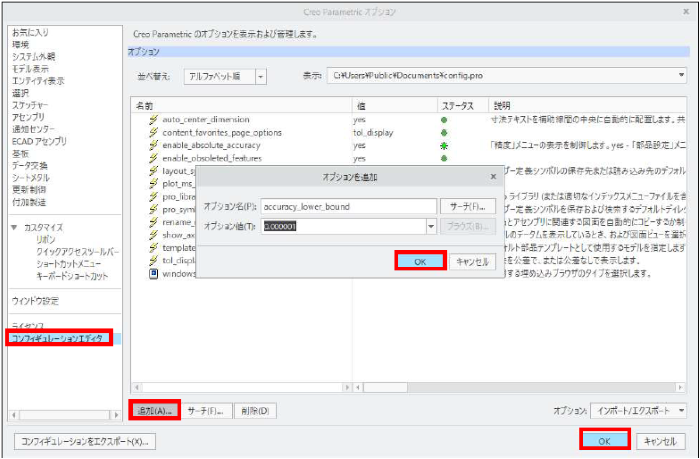The image size is (700, 459).
Task: Select the auto_center_dimension option row
Action: pyautogui.click(x=408, y=120)
